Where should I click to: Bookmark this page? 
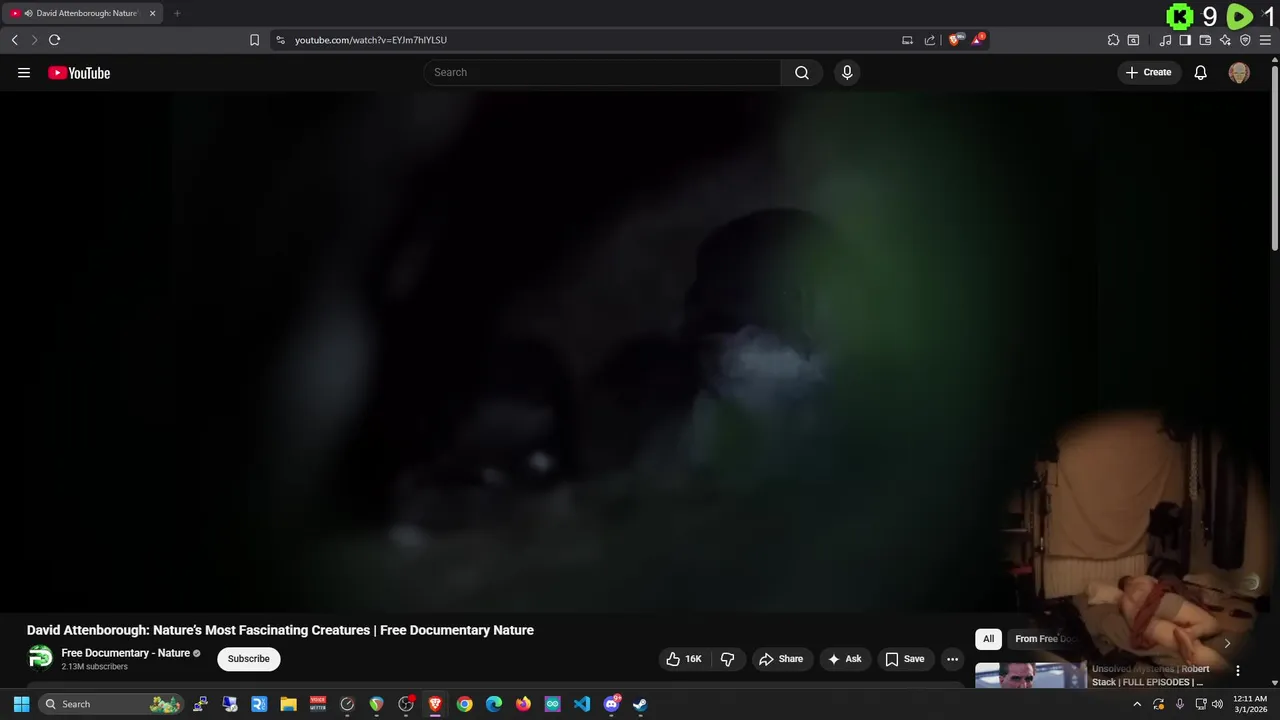click(254, 40)
